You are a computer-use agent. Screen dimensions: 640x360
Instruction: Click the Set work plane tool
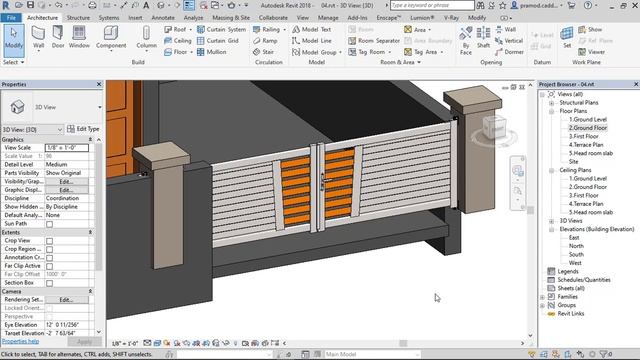point(567,38)
